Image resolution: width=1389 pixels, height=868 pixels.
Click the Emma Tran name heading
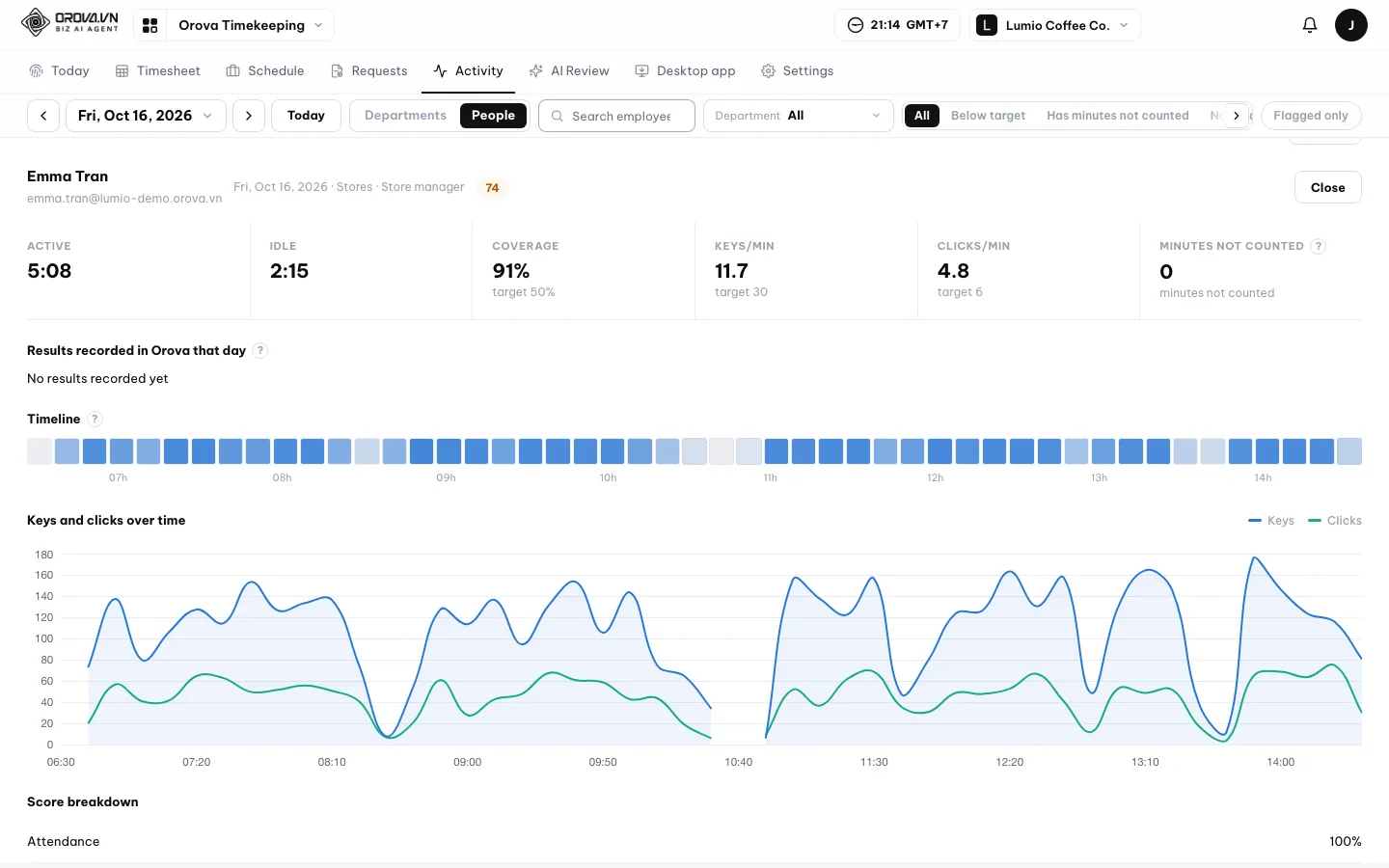point(68,176)
